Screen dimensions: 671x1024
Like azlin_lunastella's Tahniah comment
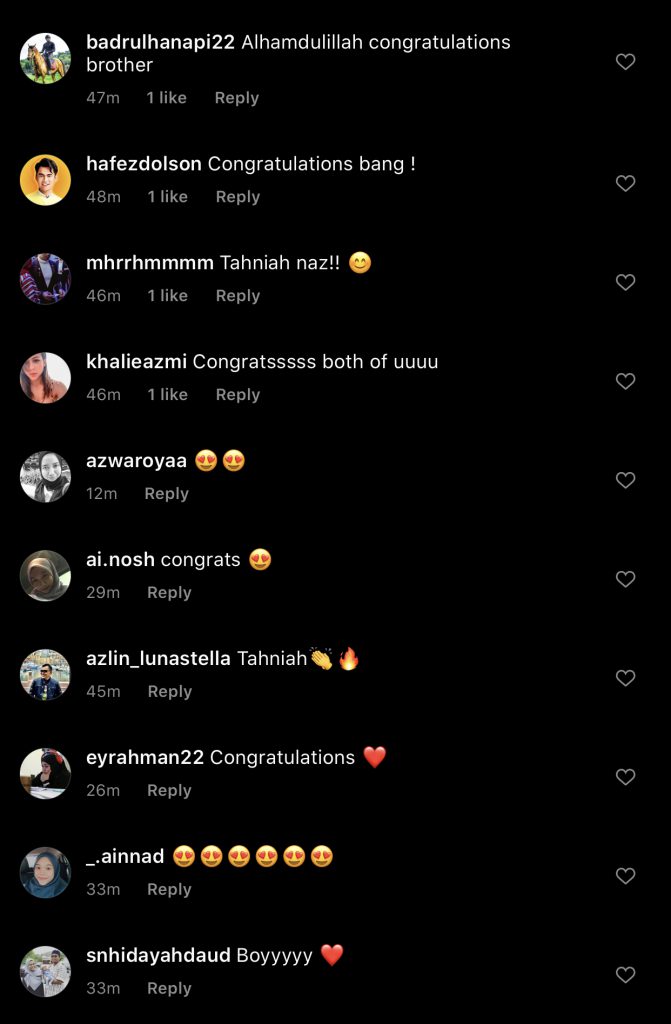pos(625,678)
